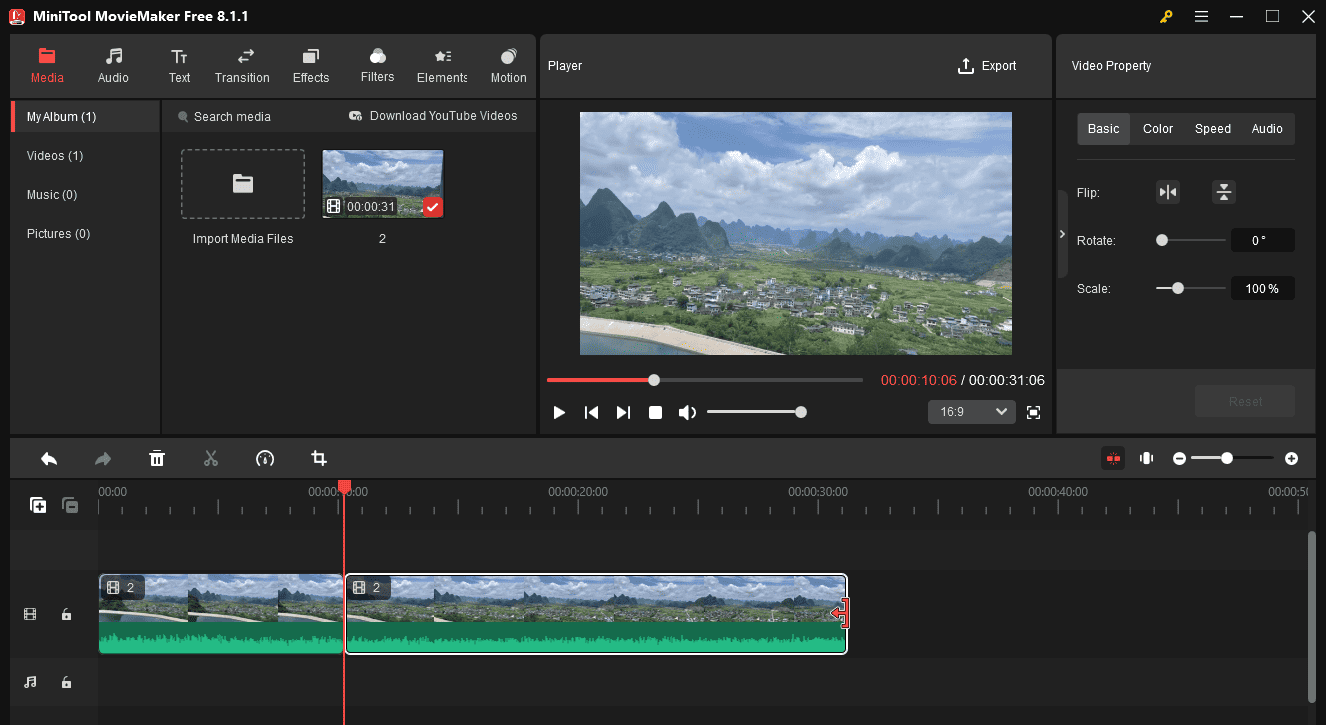Switch to the Basic property tab
Viewport: 1326px width, 725px height.
click(x=1104, y=129)
